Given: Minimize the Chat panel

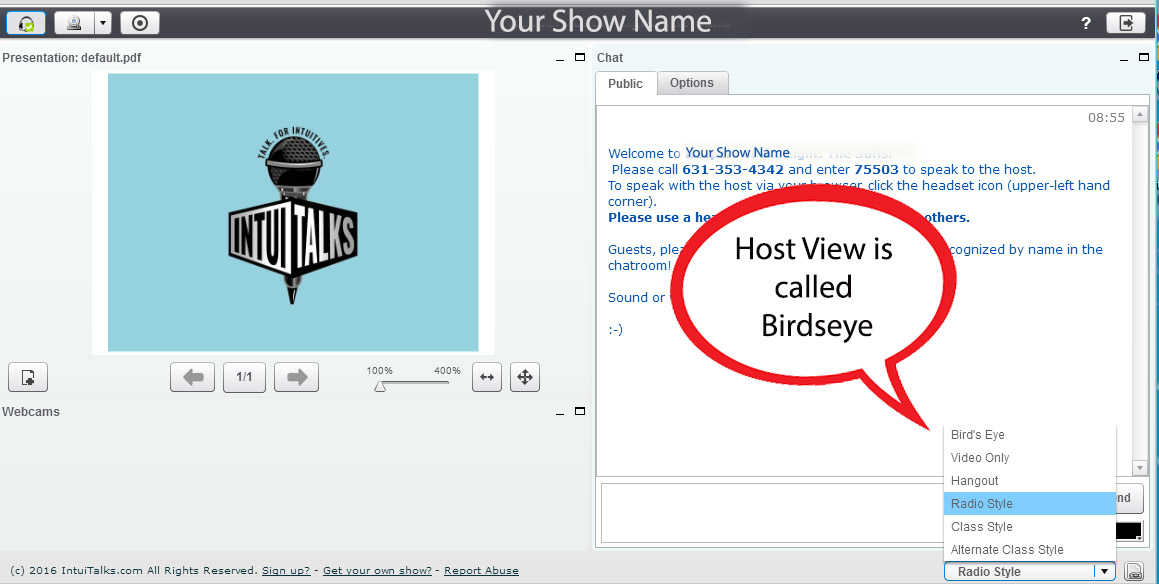Looking at the screenshot, I should 1124,58.
